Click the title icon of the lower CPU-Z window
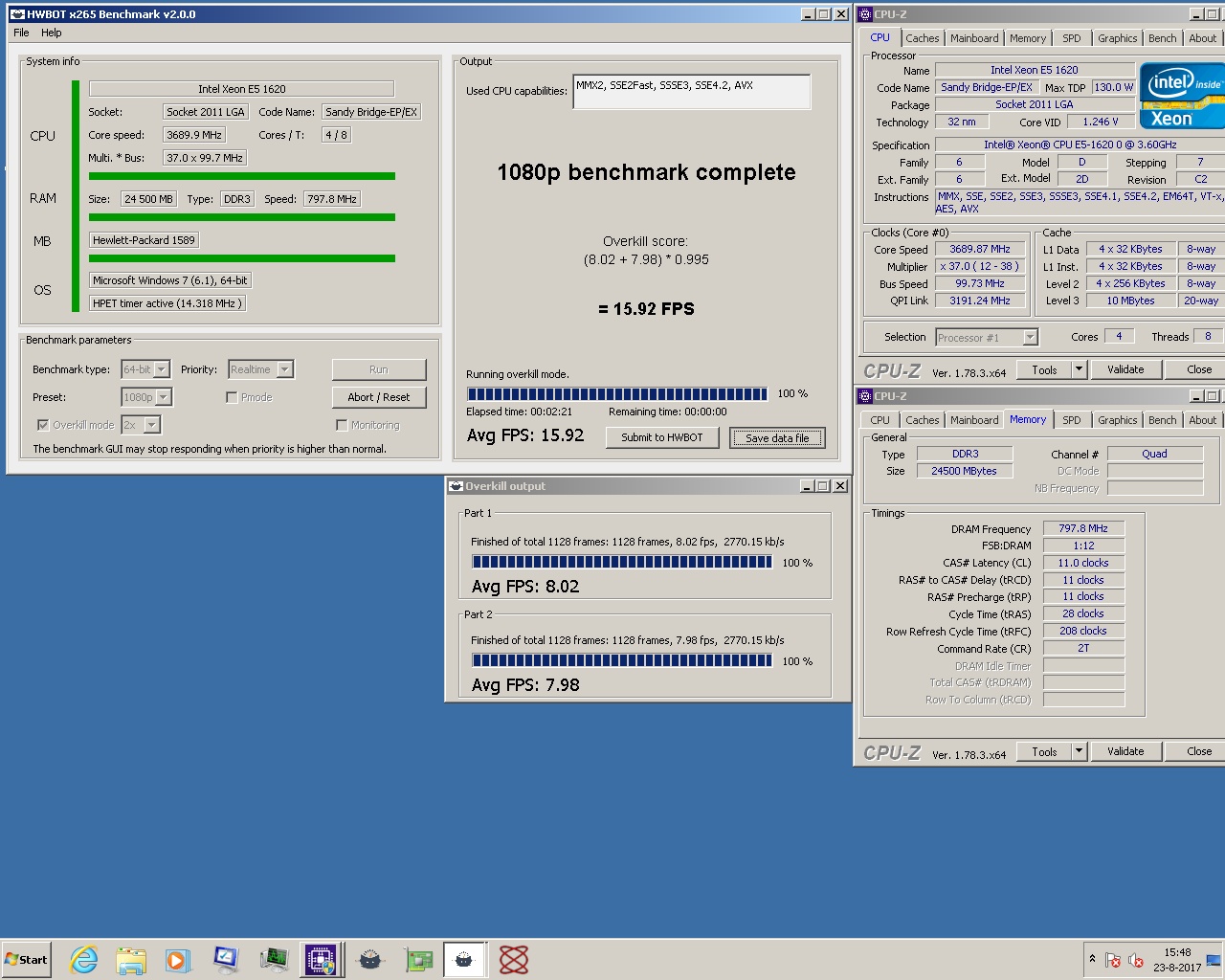1225x980 pixels. [864, 396]
